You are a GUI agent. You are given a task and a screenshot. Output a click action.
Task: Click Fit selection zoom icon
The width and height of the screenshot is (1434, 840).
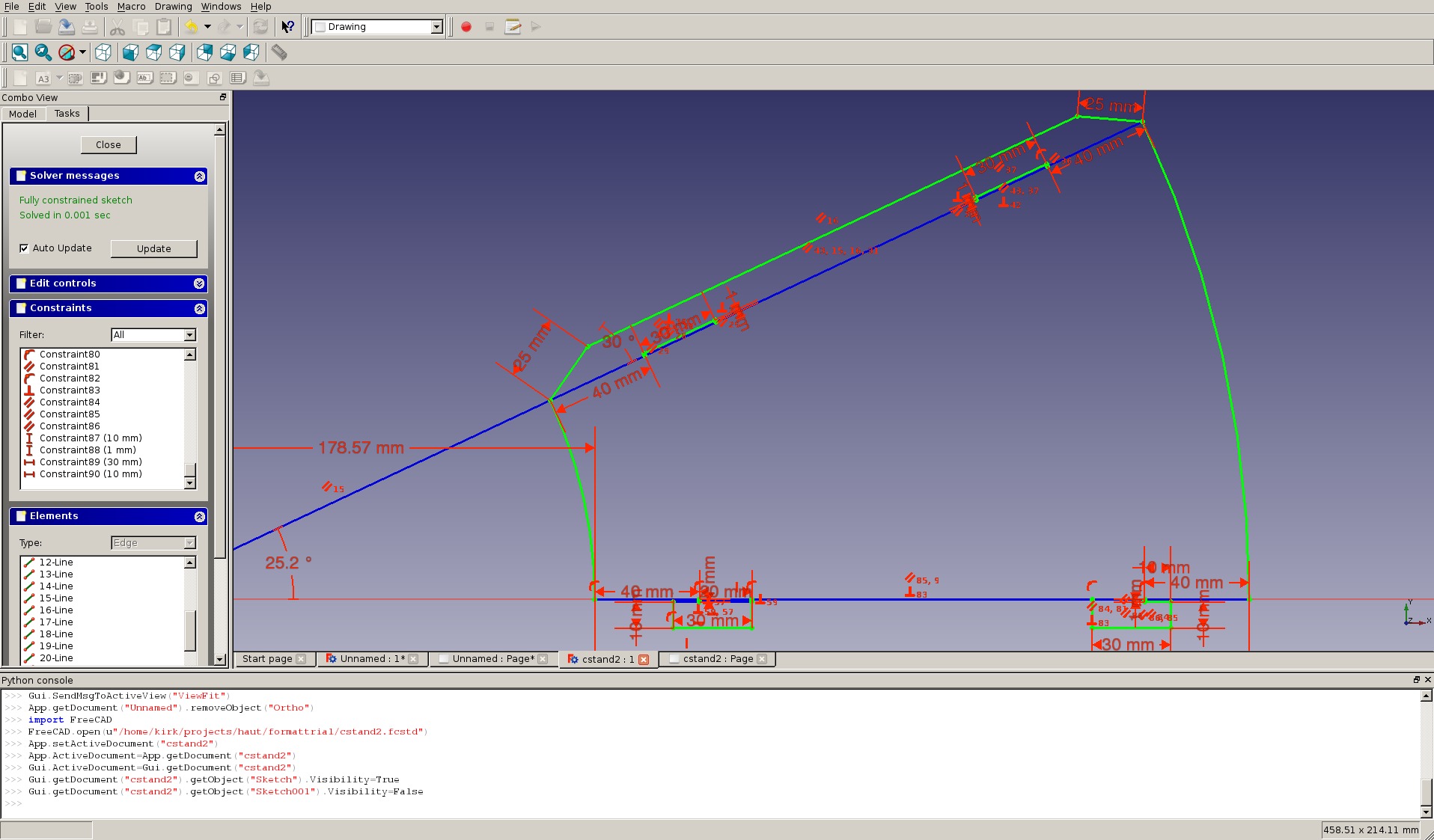[43, 52]
